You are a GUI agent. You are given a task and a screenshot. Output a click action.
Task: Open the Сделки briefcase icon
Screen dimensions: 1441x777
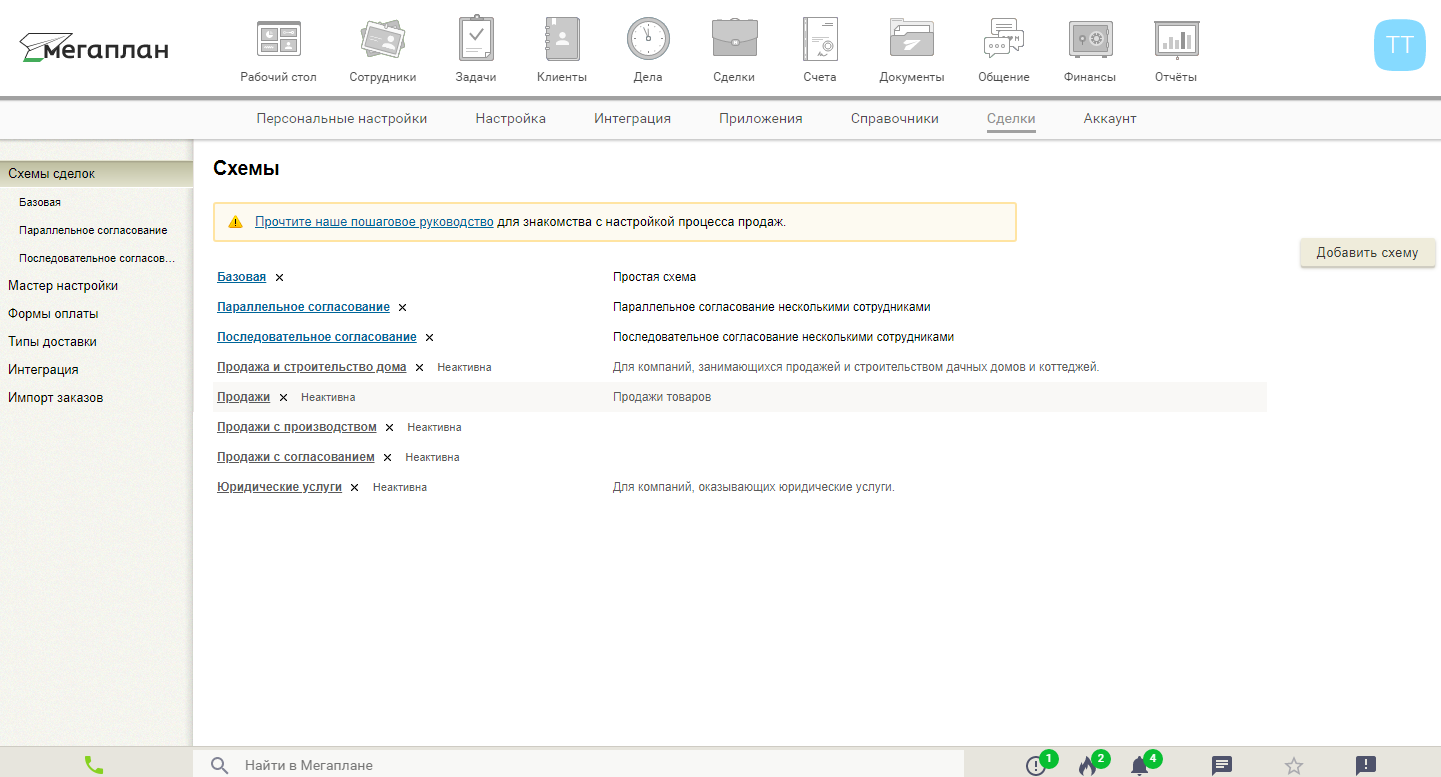click(734, 40)
